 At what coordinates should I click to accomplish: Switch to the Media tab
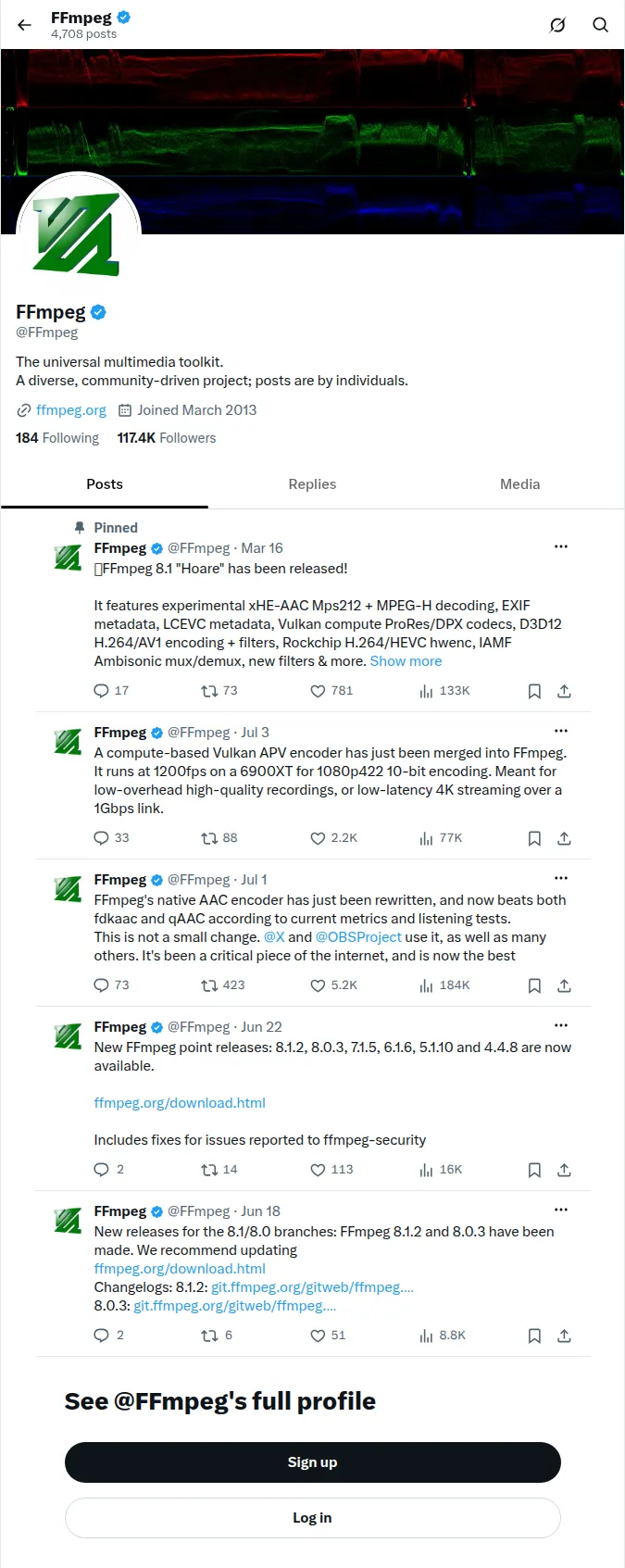(520, 484)
